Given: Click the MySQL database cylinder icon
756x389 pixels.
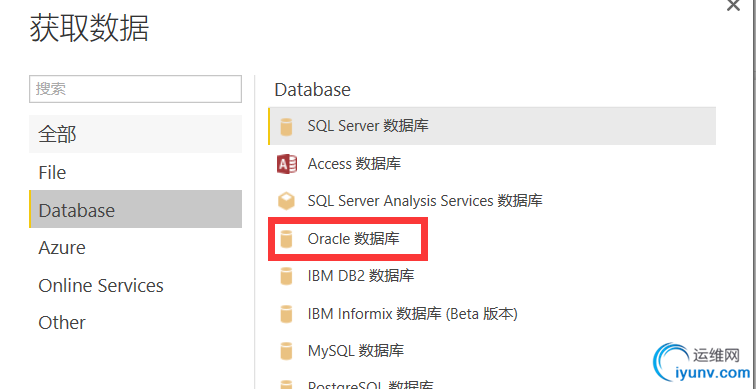Looking at the screenshot, I should [x=286, y=351].
